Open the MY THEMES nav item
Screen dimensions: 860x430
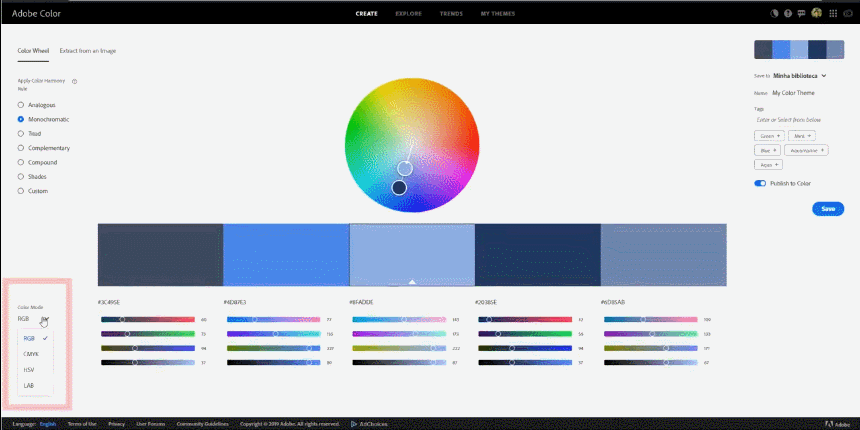click(x=498, y=14)
